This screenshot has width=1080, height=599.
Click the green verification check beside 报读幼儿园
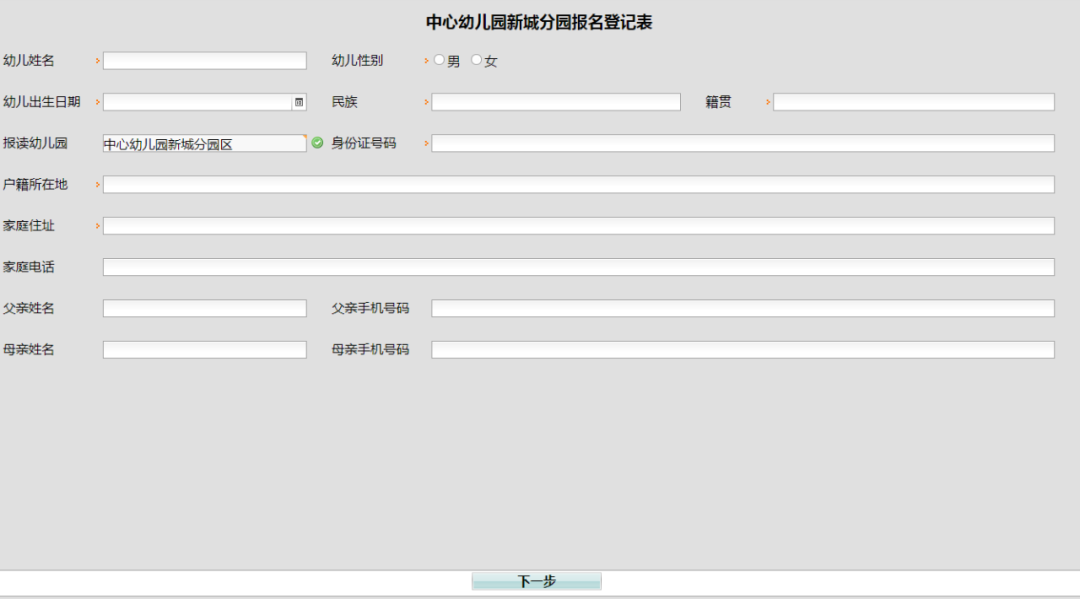point(318,142)
